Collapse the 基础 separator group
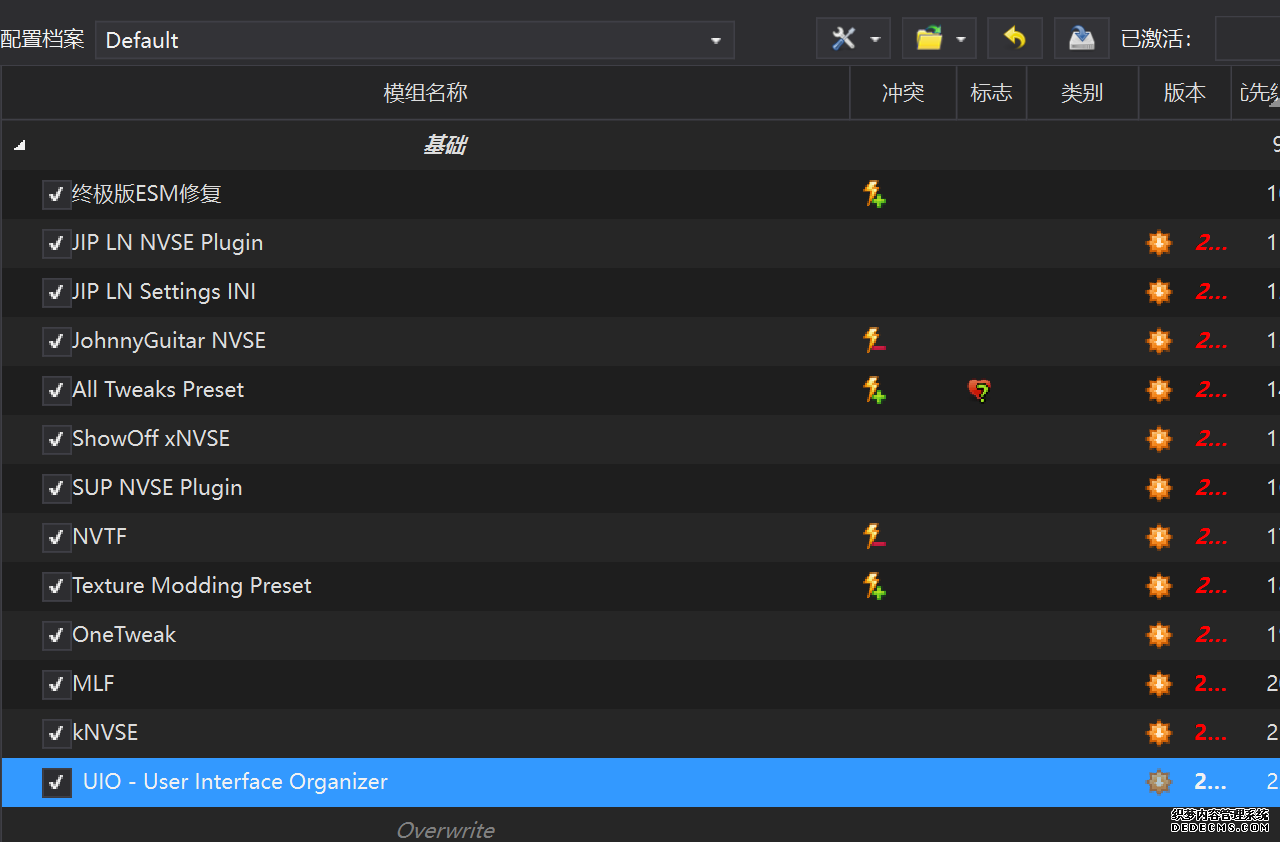Screen dimensions: 1280x842 (x=19, y=146)
